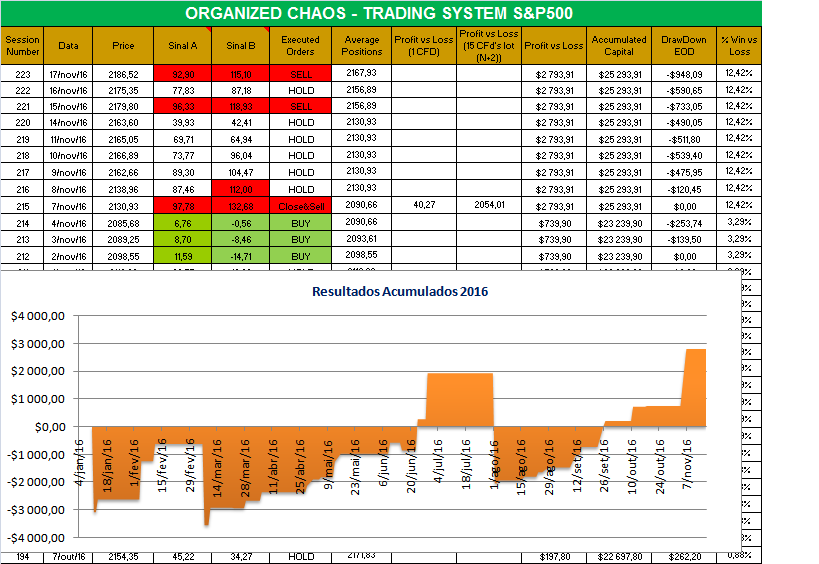Select the BUY cell in row 214
This screenshot has height=564, width=819.
(300, 223)
